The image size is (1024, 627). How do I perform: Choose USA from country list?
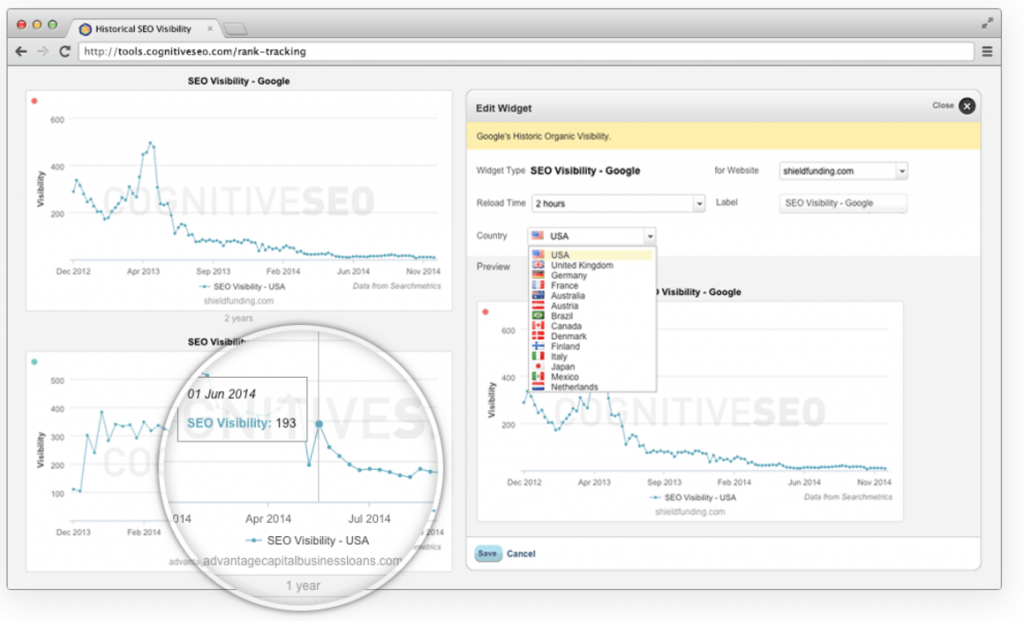(x=592, y=255)
